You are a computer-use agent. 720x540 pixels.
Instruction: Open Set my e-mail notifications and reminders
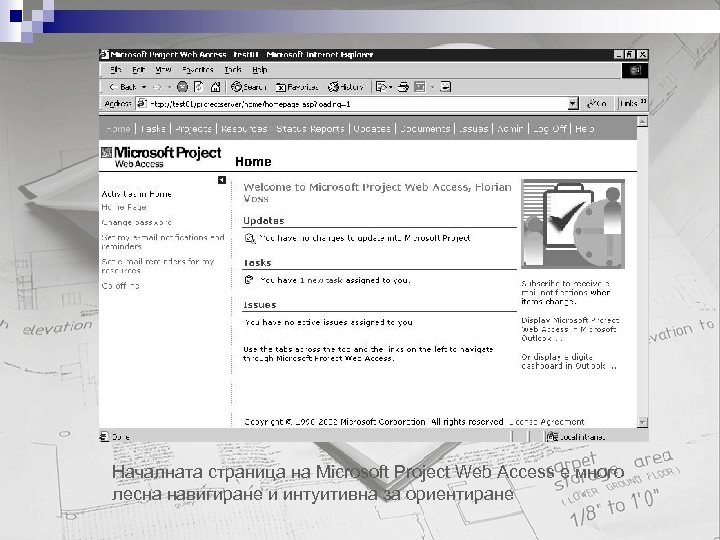click(x=163, y=242)
